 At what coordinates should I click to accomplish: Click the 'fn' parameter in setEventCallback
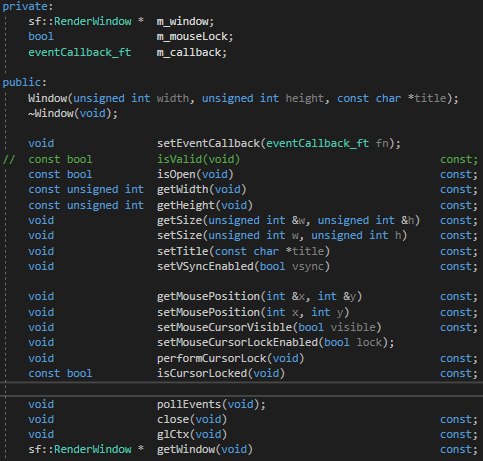pos(382,143)
